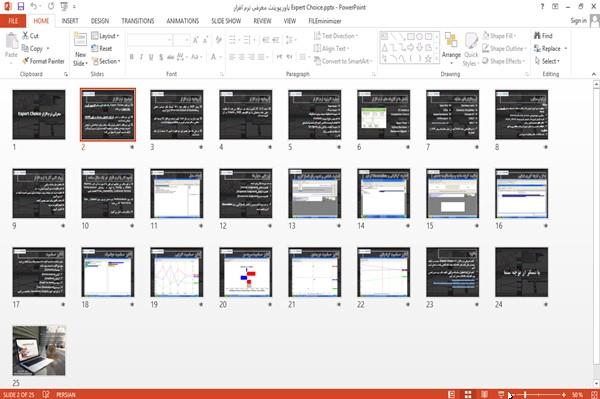Toggle Underline formatting button

(x=151, y=57)
